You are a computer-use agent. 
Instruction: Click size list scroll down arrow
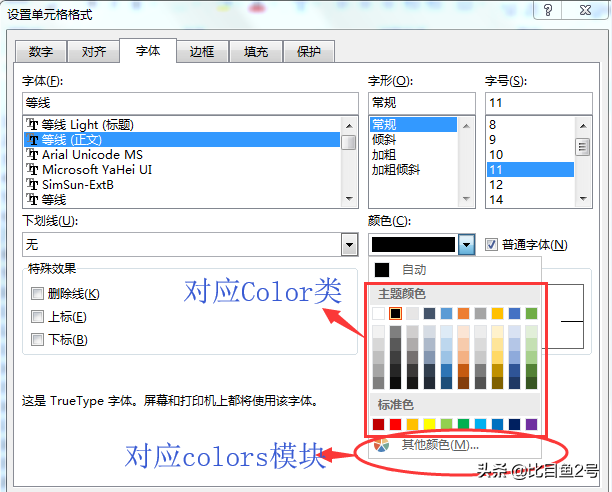click(583, 199)
